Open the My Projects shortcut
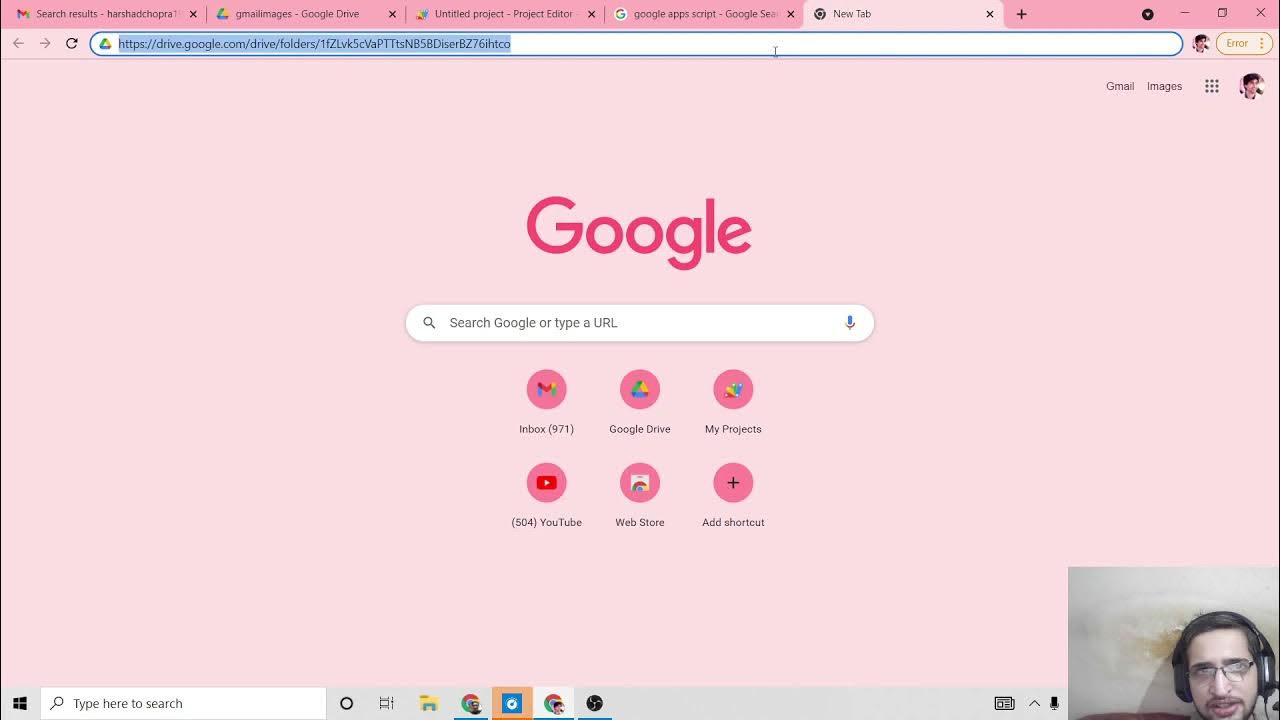 coord(733,390)
